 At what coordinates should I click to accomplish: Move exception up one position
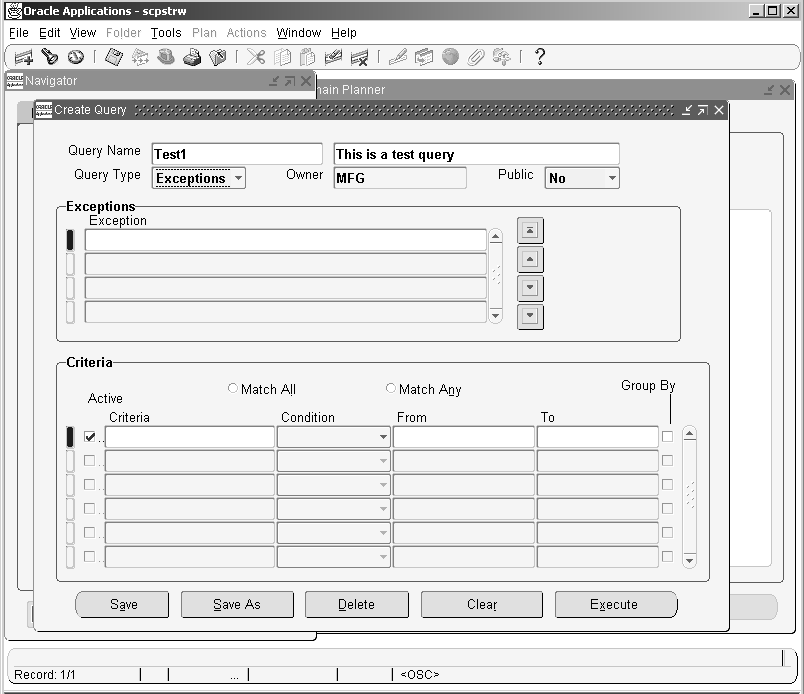pos(530,260)
